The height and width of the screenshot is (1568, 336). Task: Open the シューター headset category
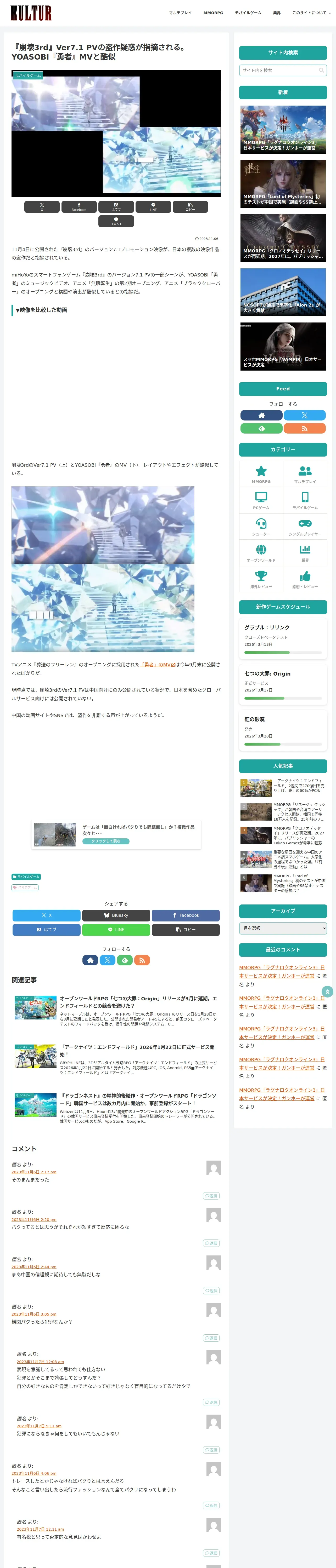[x=261, y=527]
